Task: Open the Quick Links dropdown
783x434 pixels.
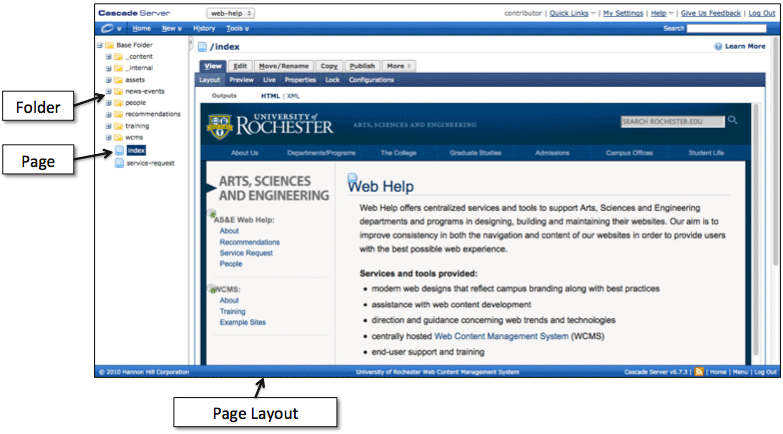Action: click(x=572, y=13)
